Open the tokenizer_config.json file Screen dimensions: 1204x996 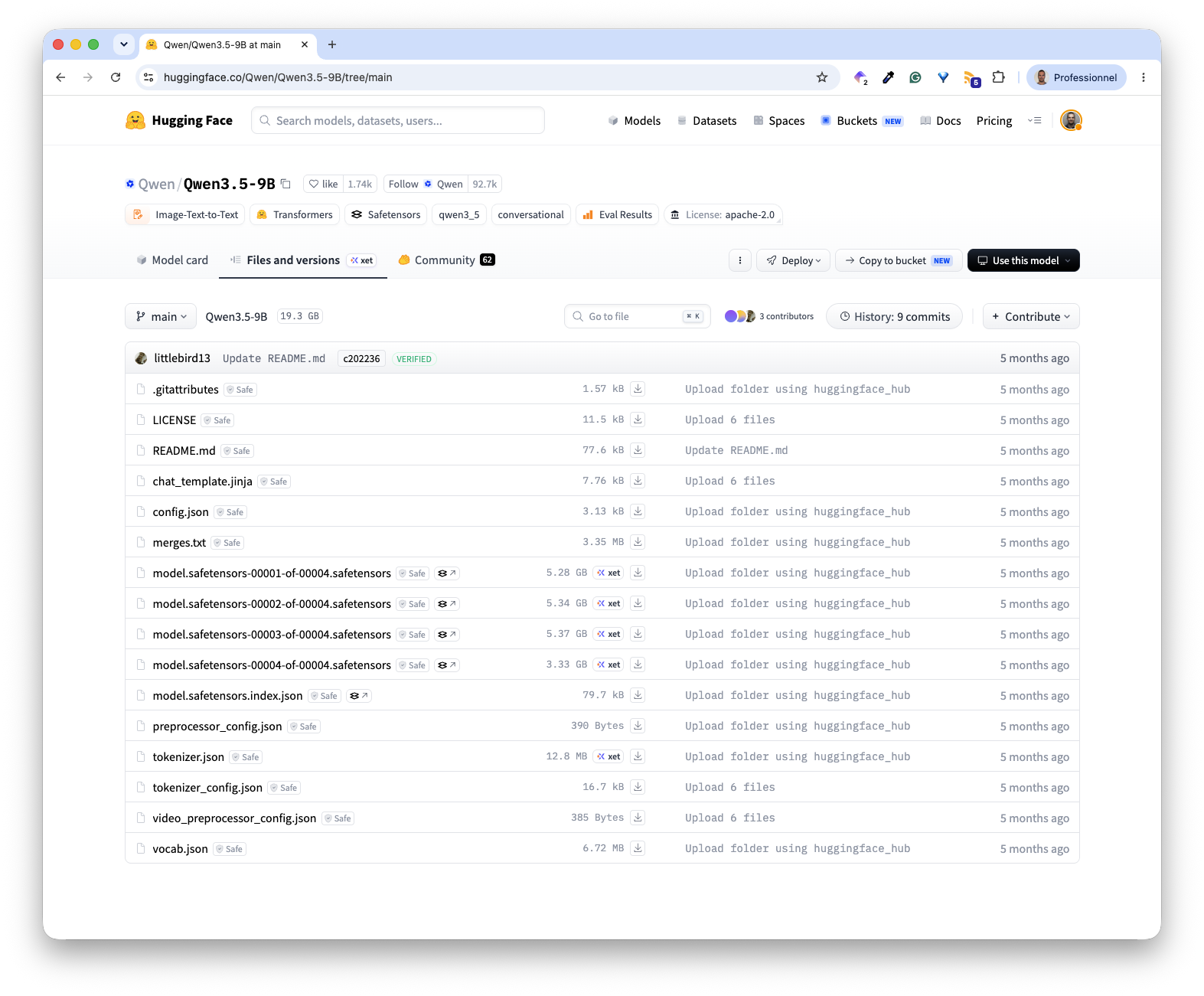tap(207, 787)
